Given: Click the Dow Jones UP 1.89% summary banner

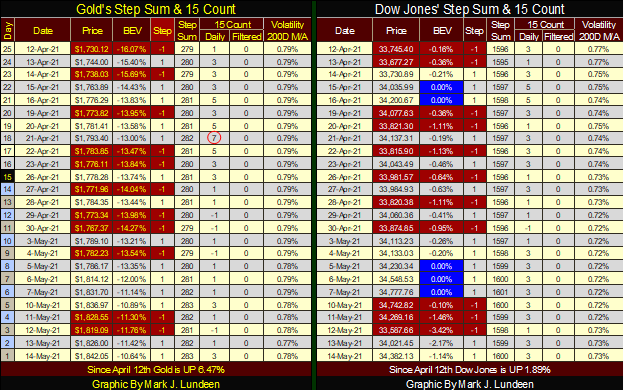Looking at the screenshot, I should [470, 370].
